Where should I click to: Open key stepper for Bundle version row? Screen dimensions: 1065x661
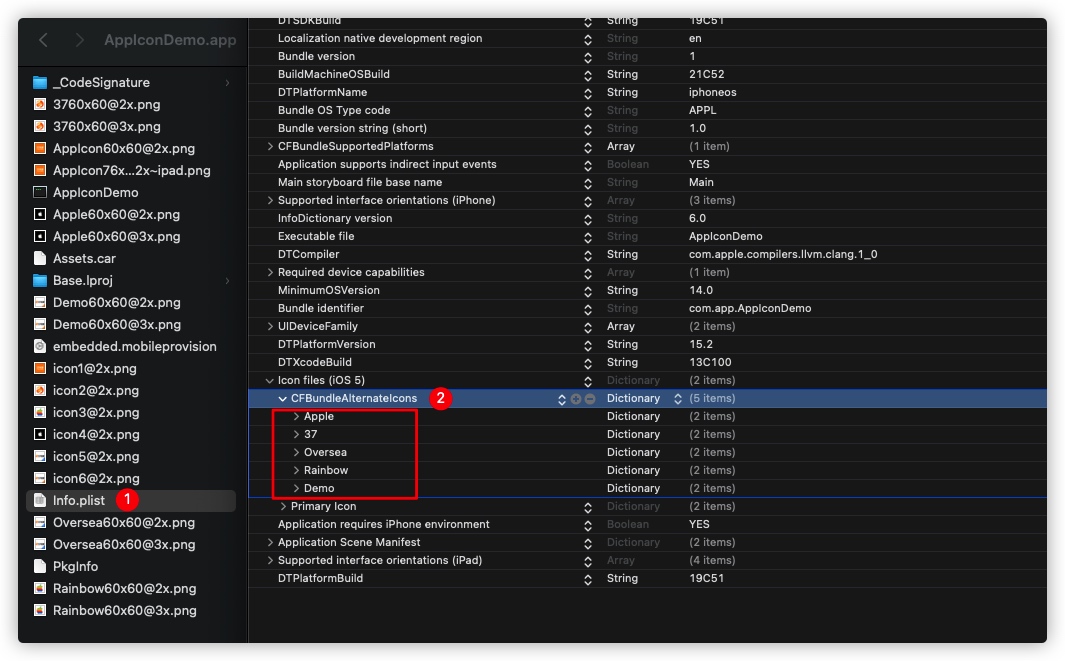[588, 58]
